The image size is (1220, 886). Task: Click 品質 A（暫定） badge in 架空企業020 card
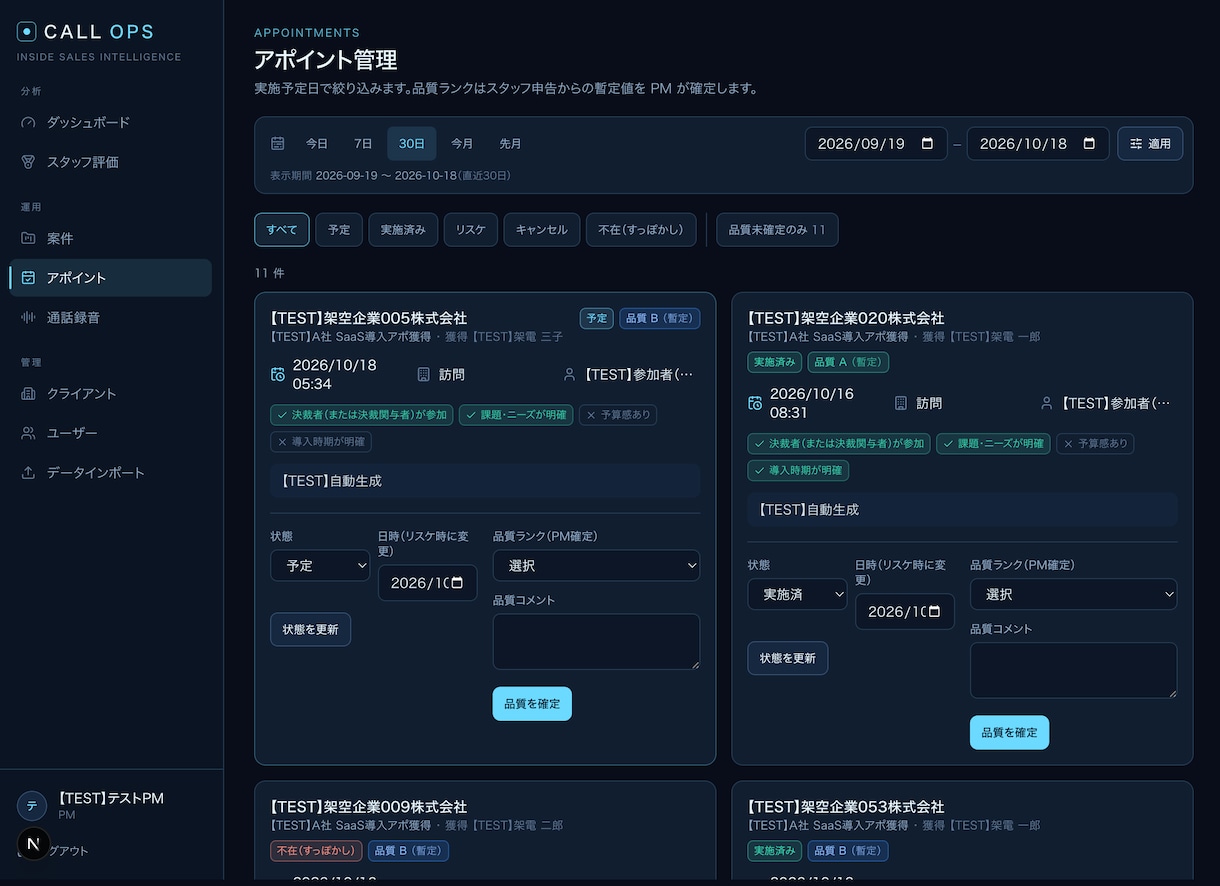[x=848, y=362]
